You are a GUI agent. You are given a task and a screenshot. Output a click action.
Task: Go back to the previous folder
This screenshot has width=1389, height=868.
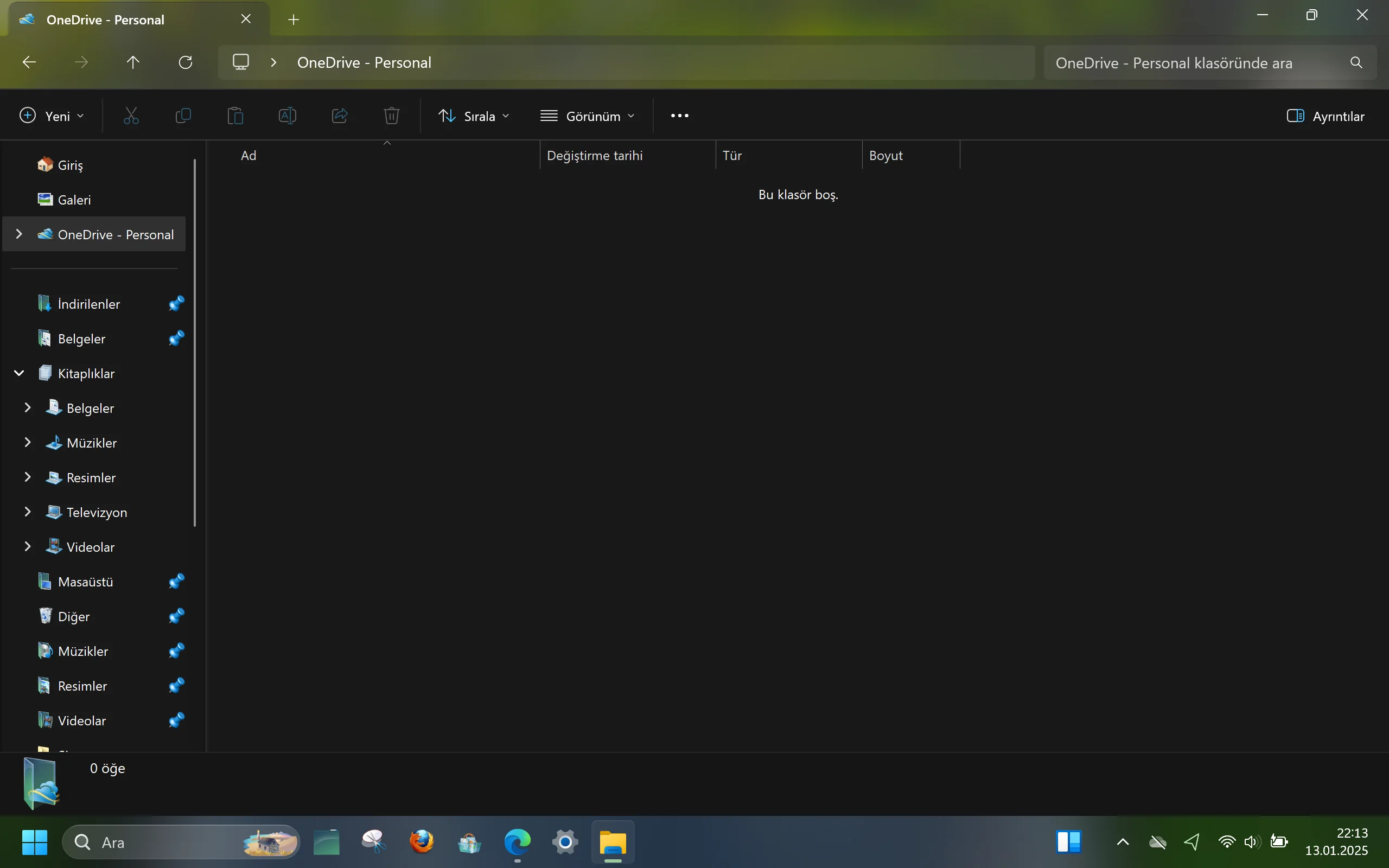[x=29, y=62]
